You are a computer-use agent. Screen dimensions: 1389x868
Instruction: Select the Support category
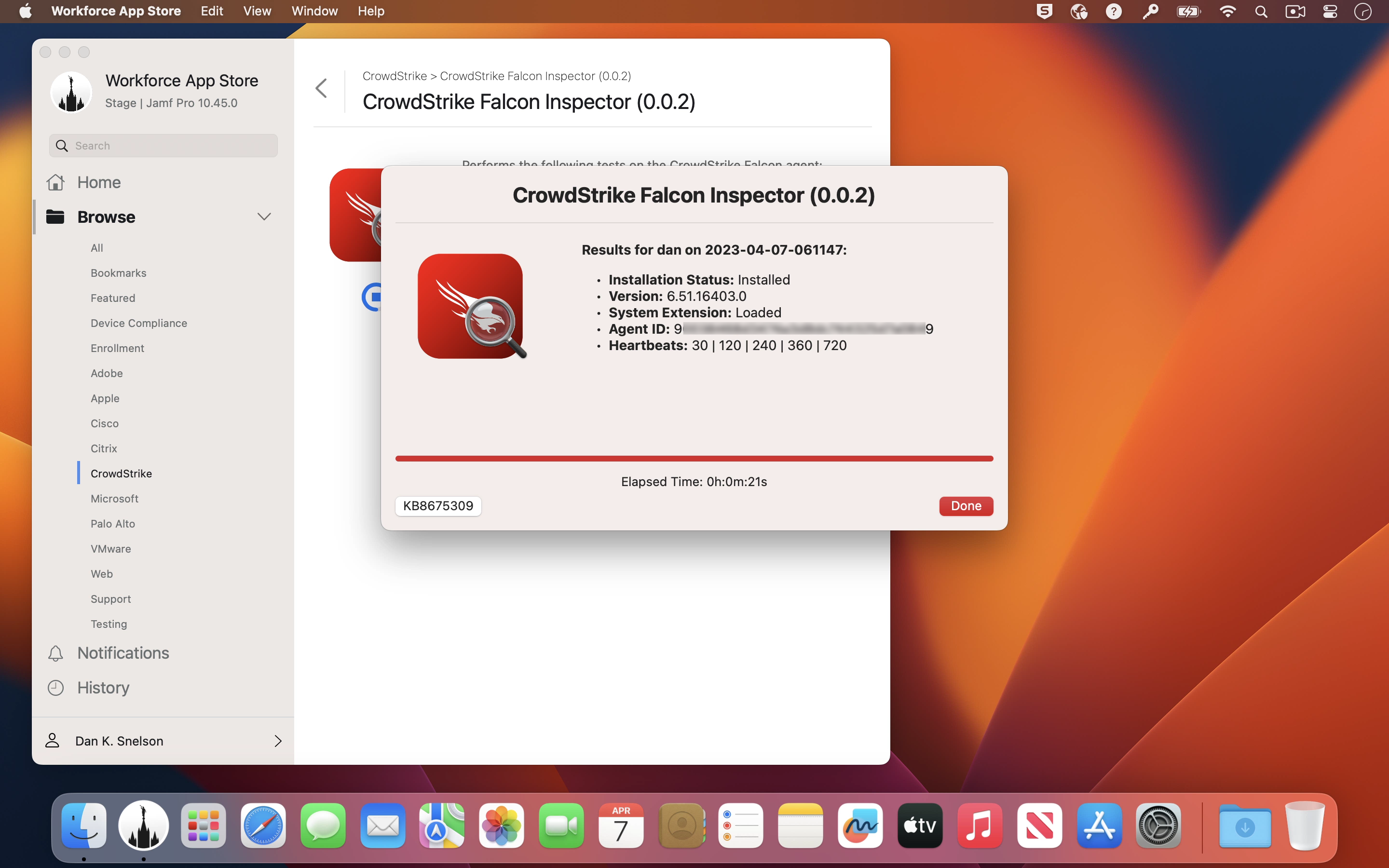click(x=111, y=599)
